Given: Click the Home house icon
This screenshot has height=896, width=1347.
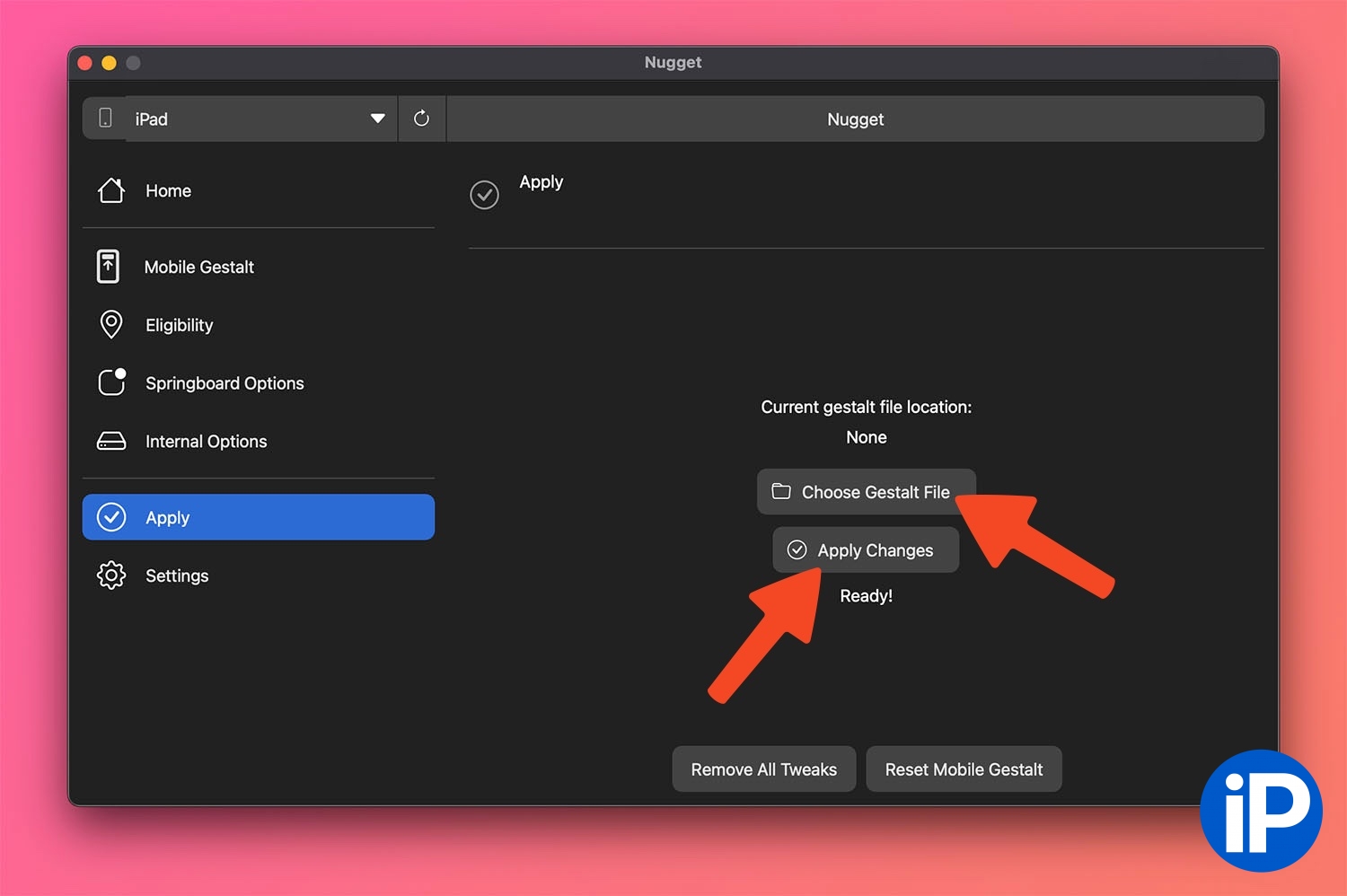Looking at the screenshot, I should (111, 190).
